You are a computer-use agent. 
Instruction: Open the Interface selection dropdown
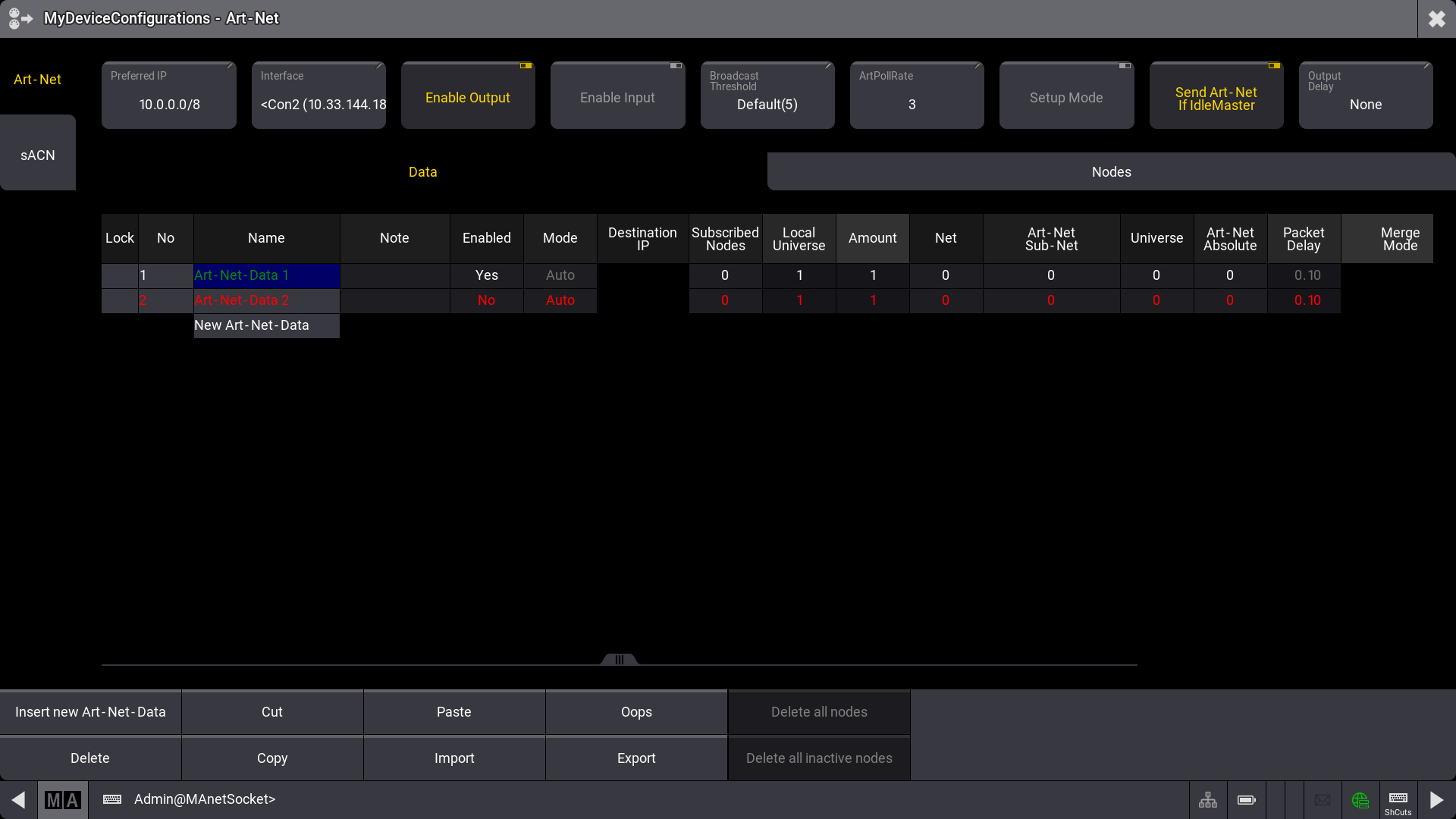point(318,96)
